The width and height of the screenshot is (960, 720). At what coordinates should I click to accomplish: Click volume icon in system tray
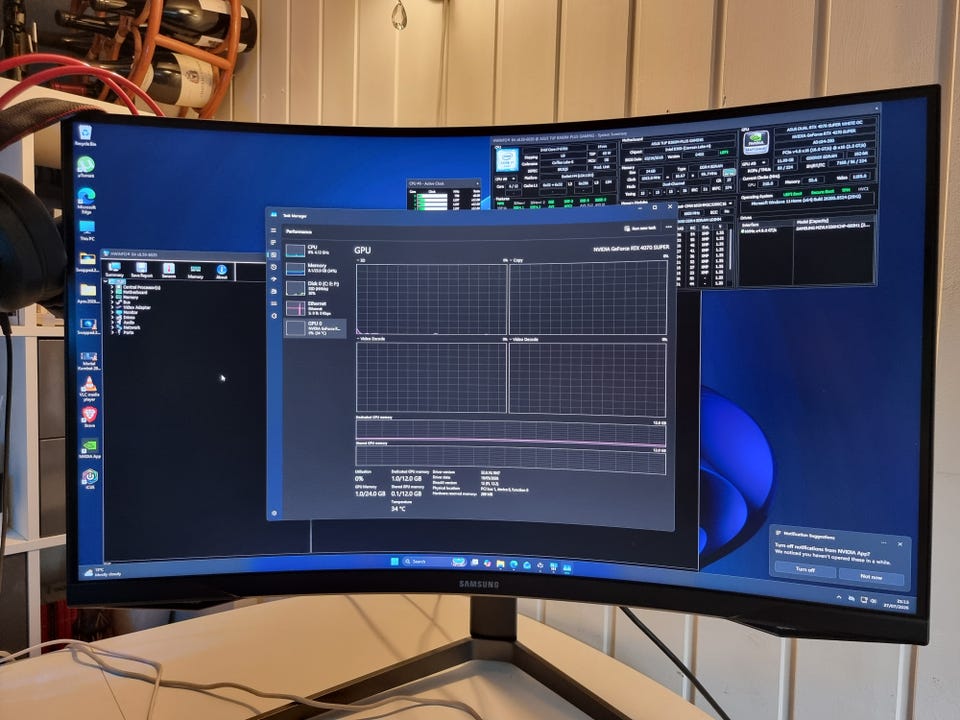874,601
